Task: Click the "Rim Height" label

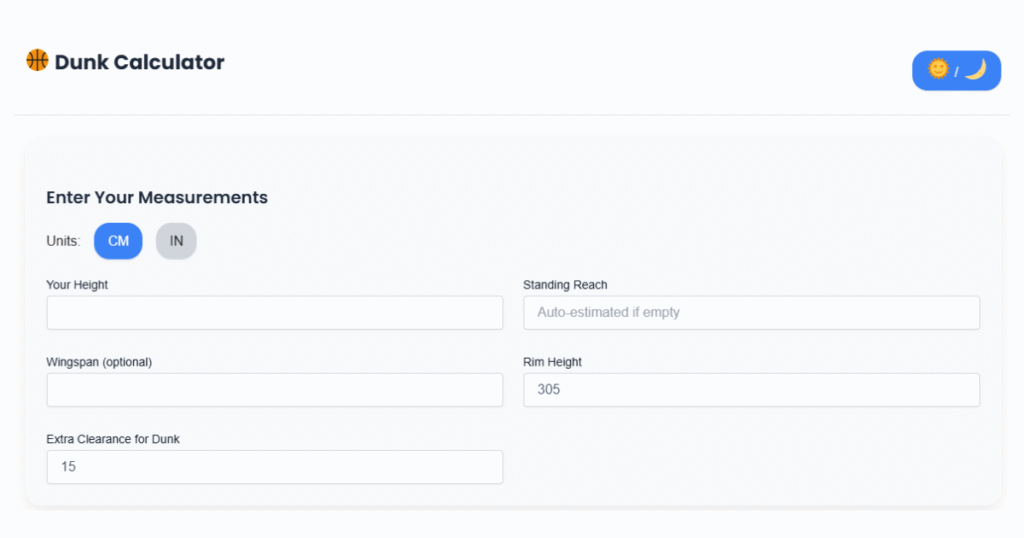Action: point(552,362)
